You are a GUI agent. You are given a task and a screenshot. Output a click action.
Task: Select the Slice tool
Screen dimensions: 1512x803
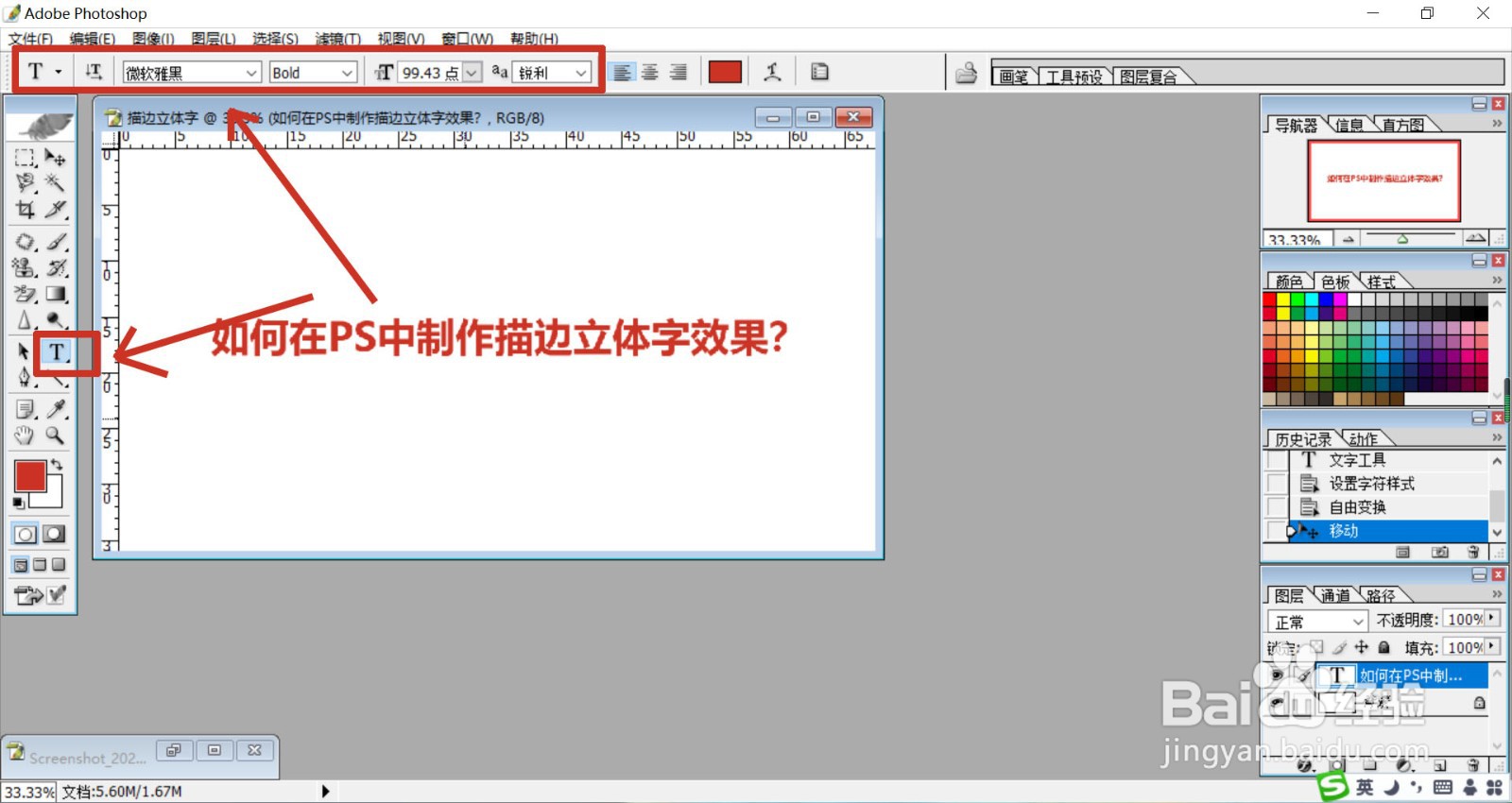coord(56,209)
